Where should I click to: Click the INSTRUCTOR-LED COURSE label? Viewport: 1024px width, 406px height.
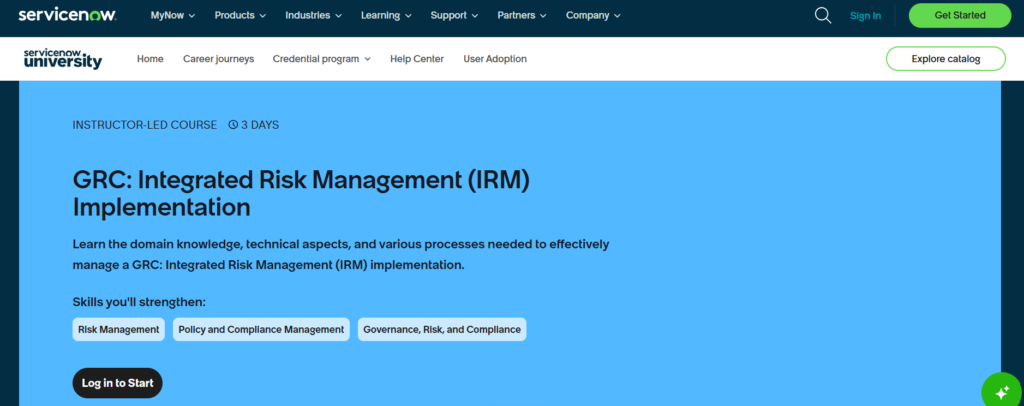click(145, 125)
